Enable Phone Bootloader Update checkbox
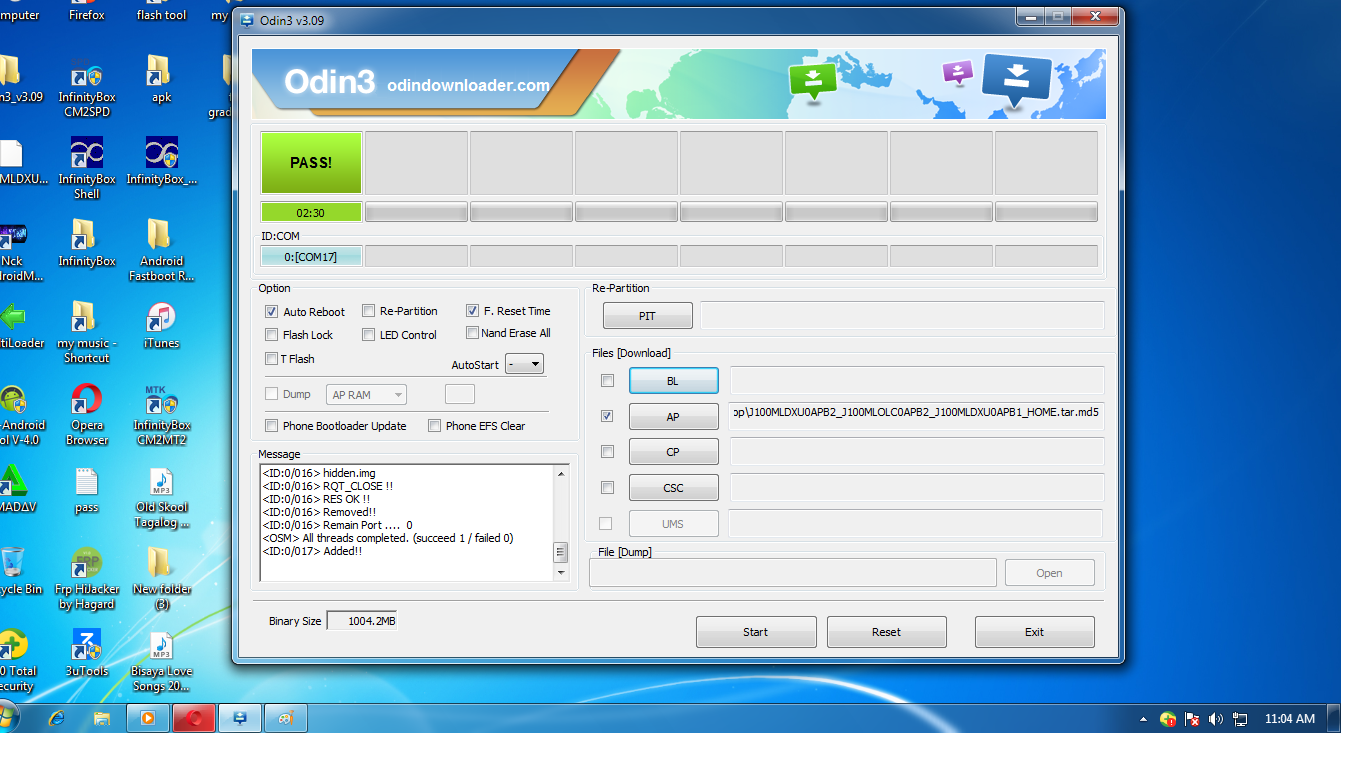This screenshot has height=768, width=1366. [272, 426]
